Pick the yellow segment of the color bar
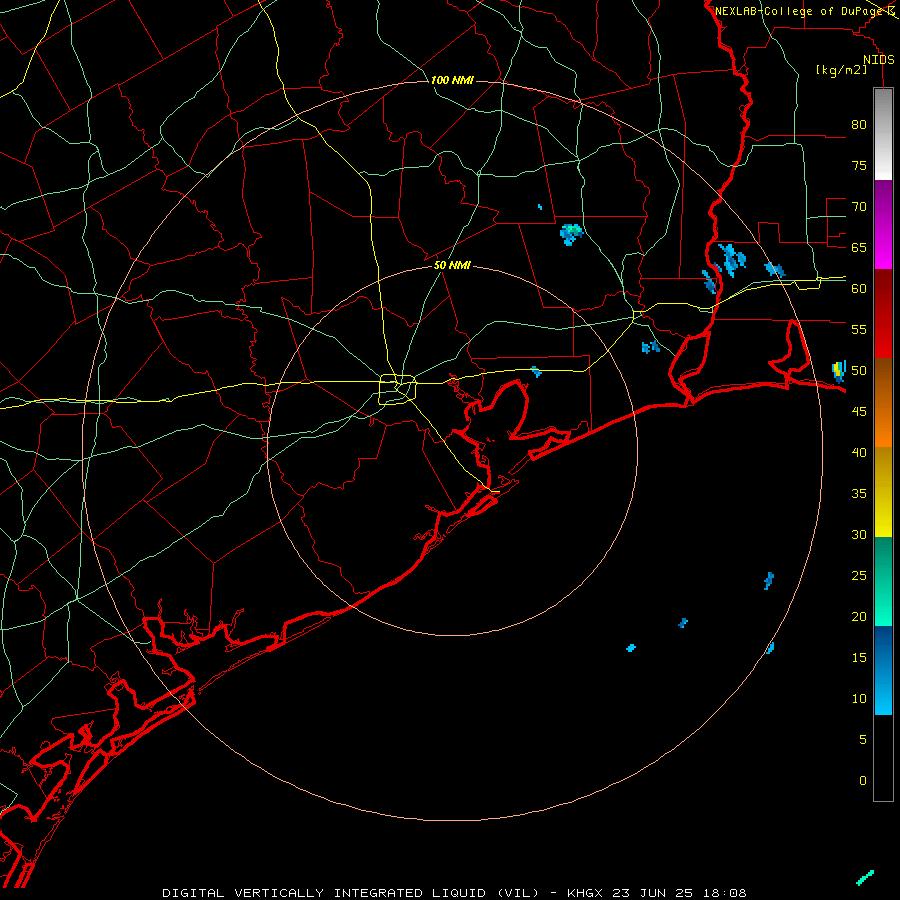 point(883,492)
